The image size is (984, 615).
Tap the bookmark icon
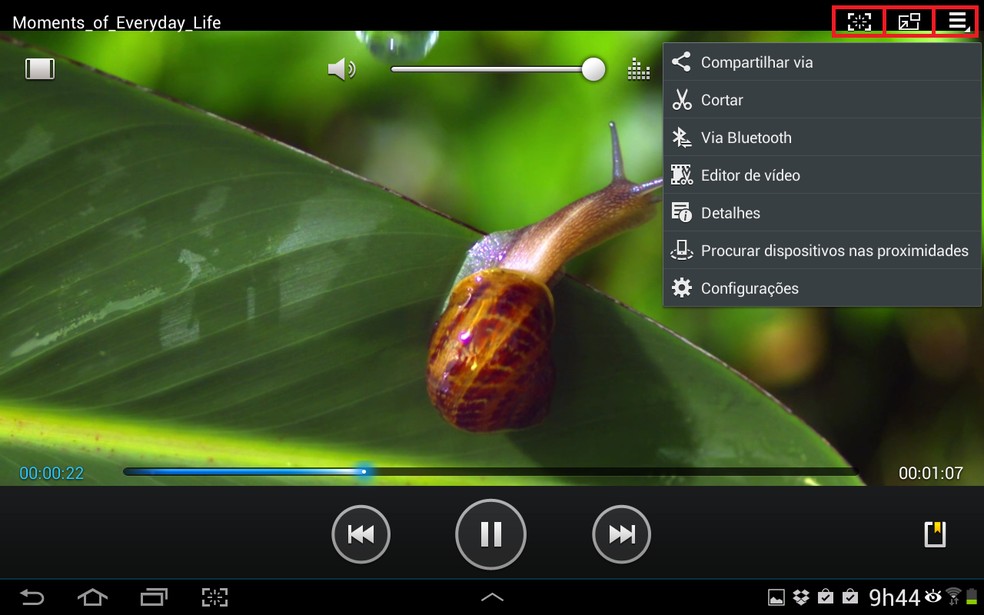pos(935,534)
